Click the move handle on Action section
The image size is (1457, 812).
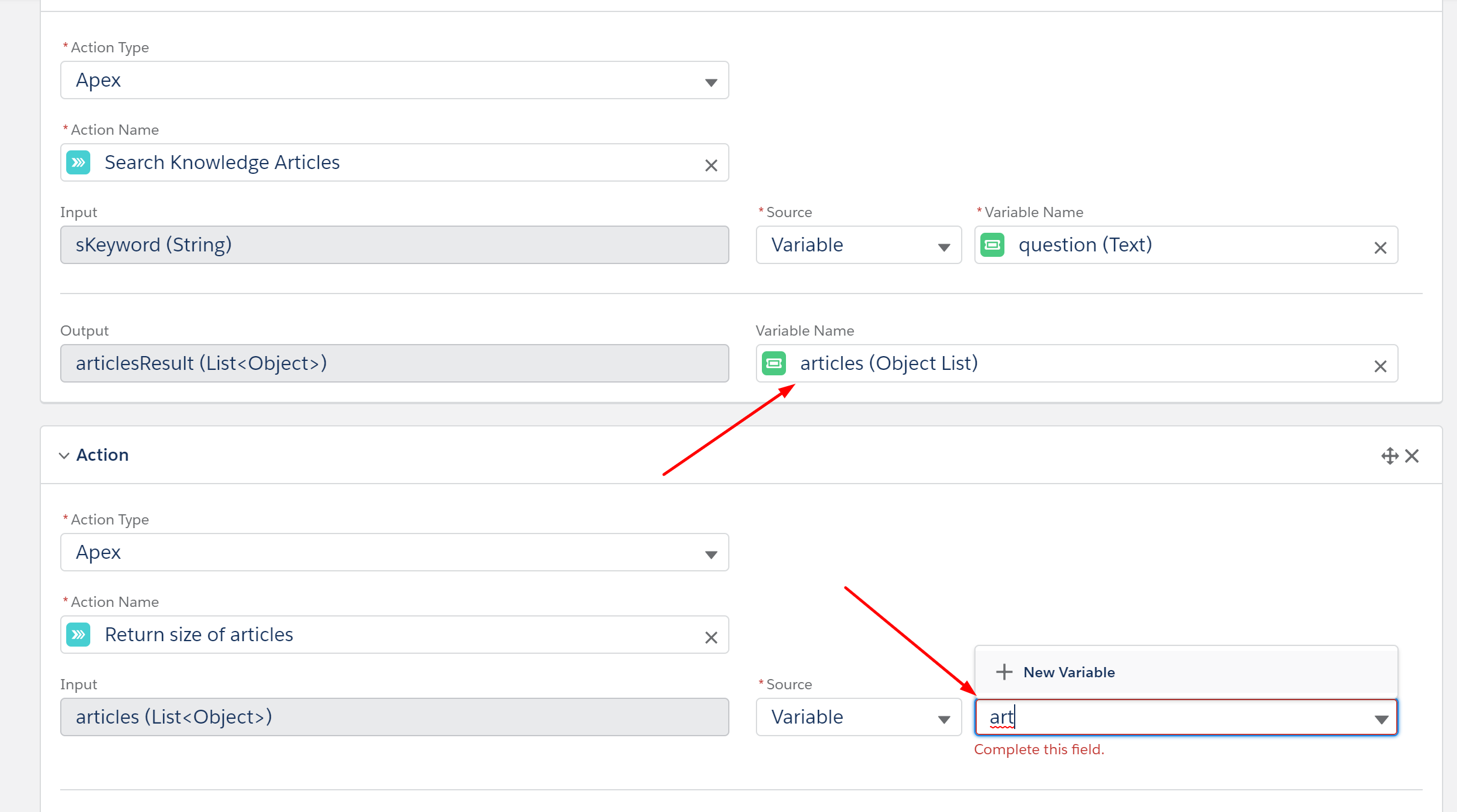[x=1389, y=456]
